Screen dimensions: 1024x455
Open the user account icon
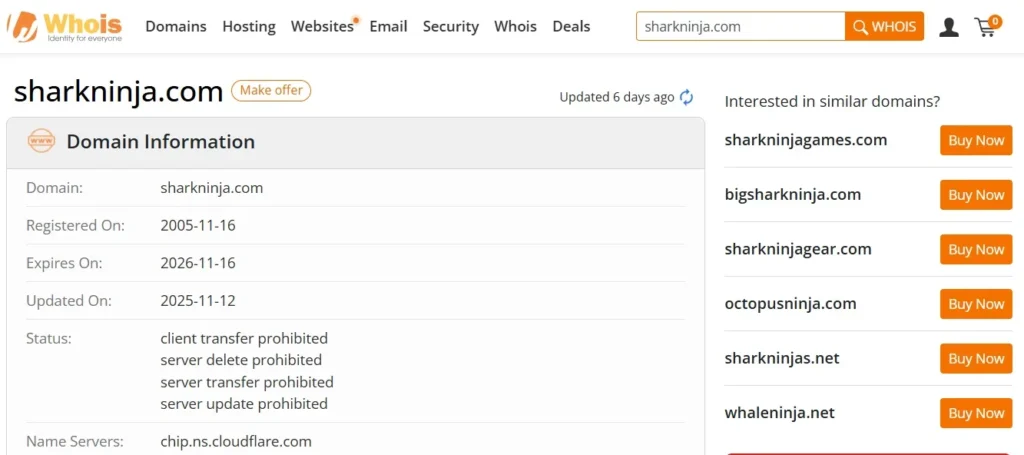[948, 27]
